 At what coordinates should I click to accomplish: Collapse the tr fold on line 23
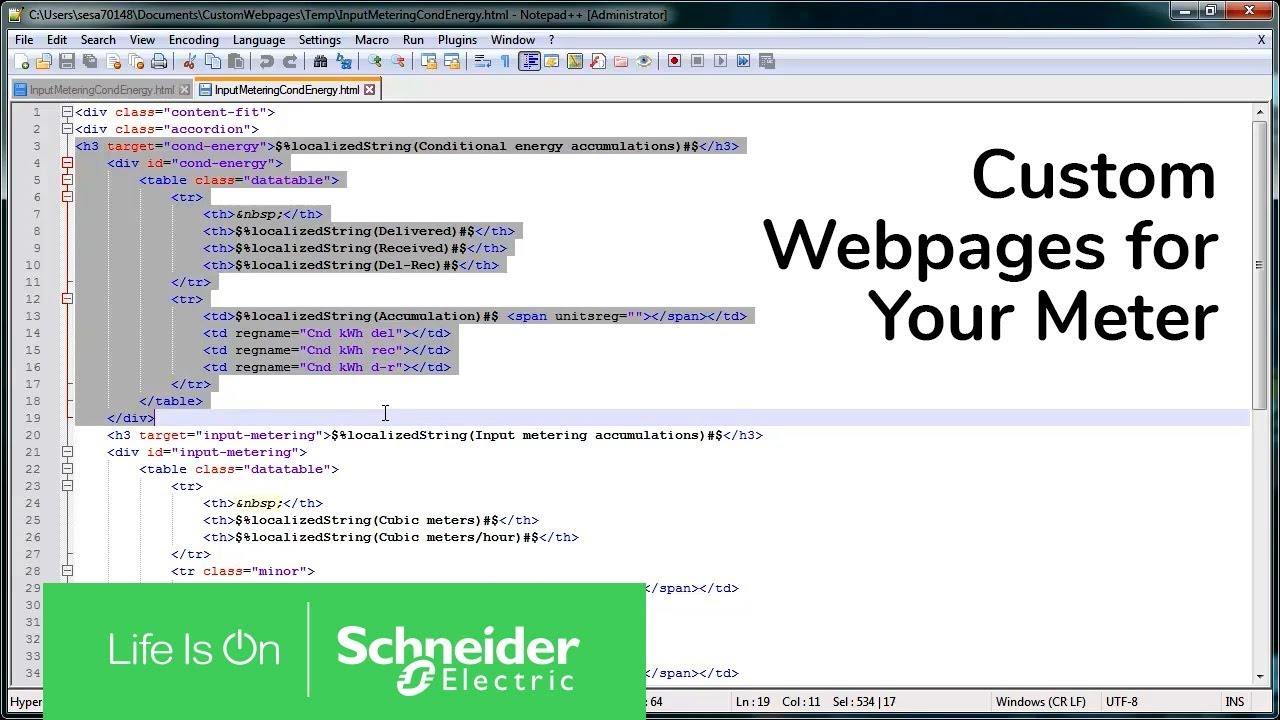(x=67, y=486)
